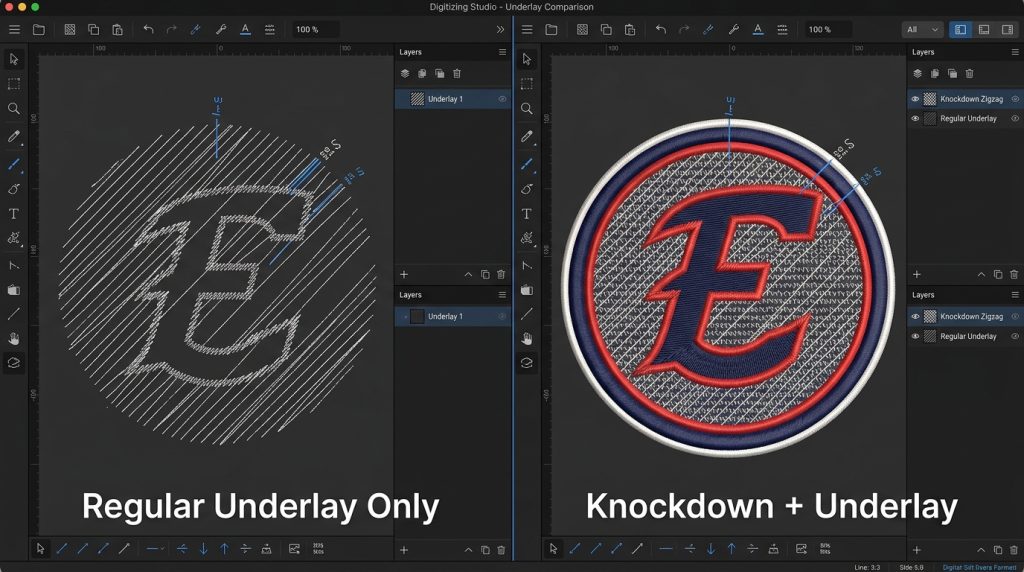Open the options menu of lower right Layers panel

1015,295
